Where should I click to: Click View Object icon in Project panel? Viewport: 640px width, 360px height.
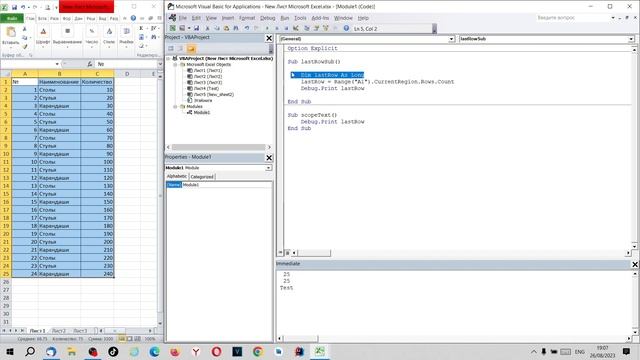pyautogui.click(x=180, y=49)
